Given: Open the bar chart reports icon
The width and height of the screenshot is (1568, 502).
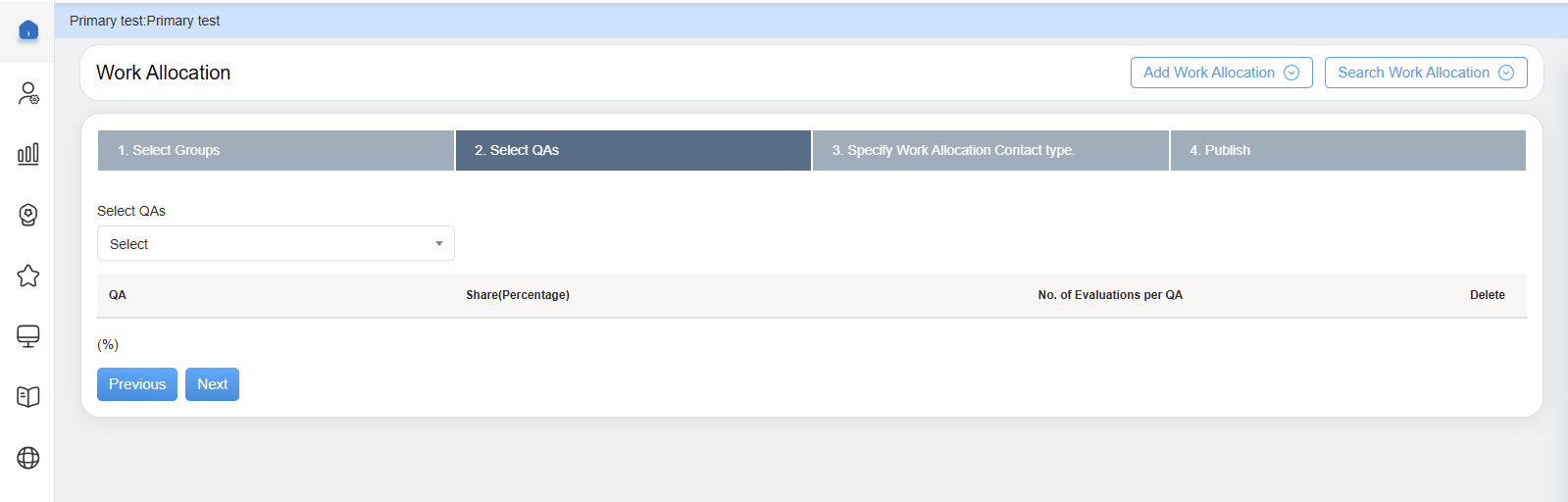Looking at the screenshot, I should coord(28,154).
